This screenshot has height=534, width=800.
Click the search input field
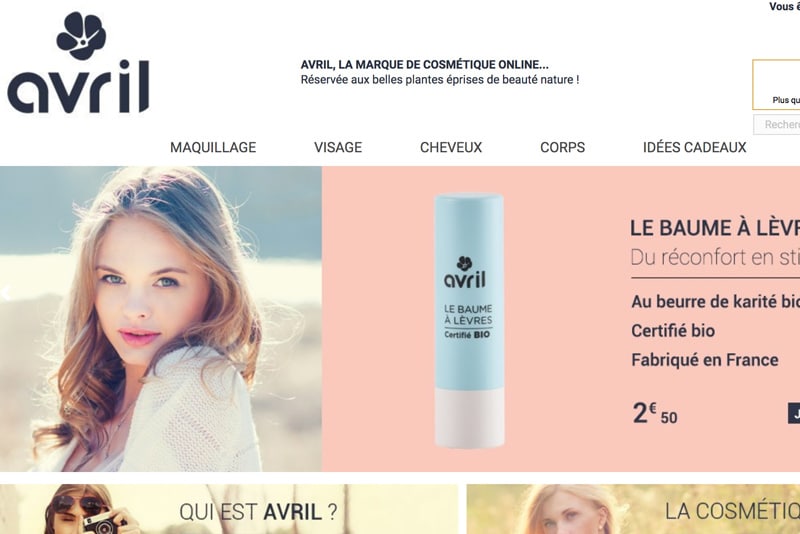[x=777, y=124]
